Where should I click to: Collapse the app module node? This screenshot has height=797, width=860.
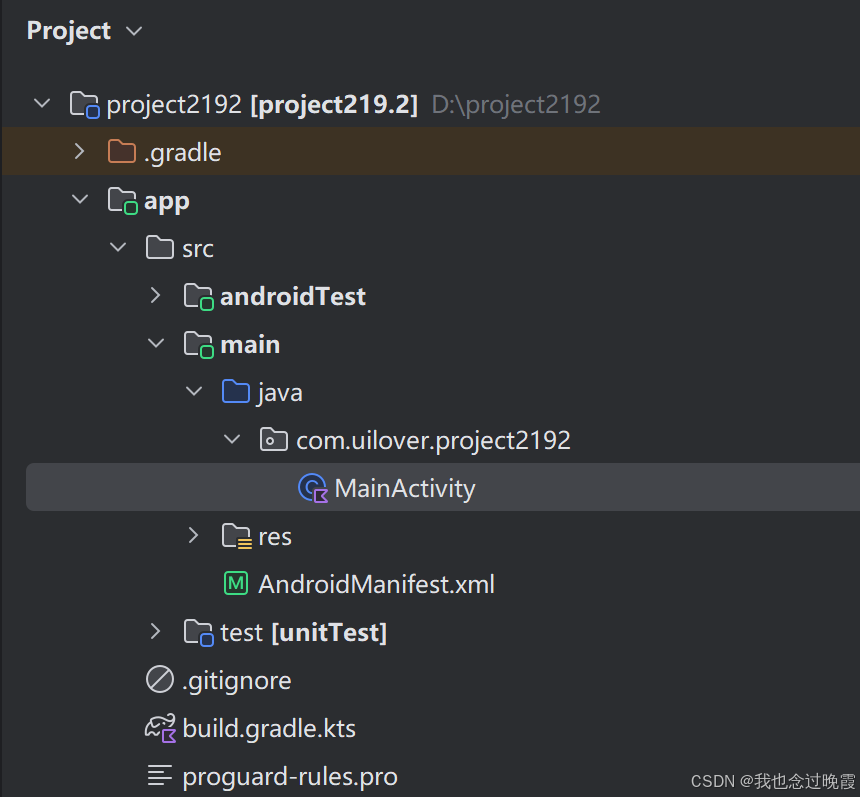pos(80,200)
